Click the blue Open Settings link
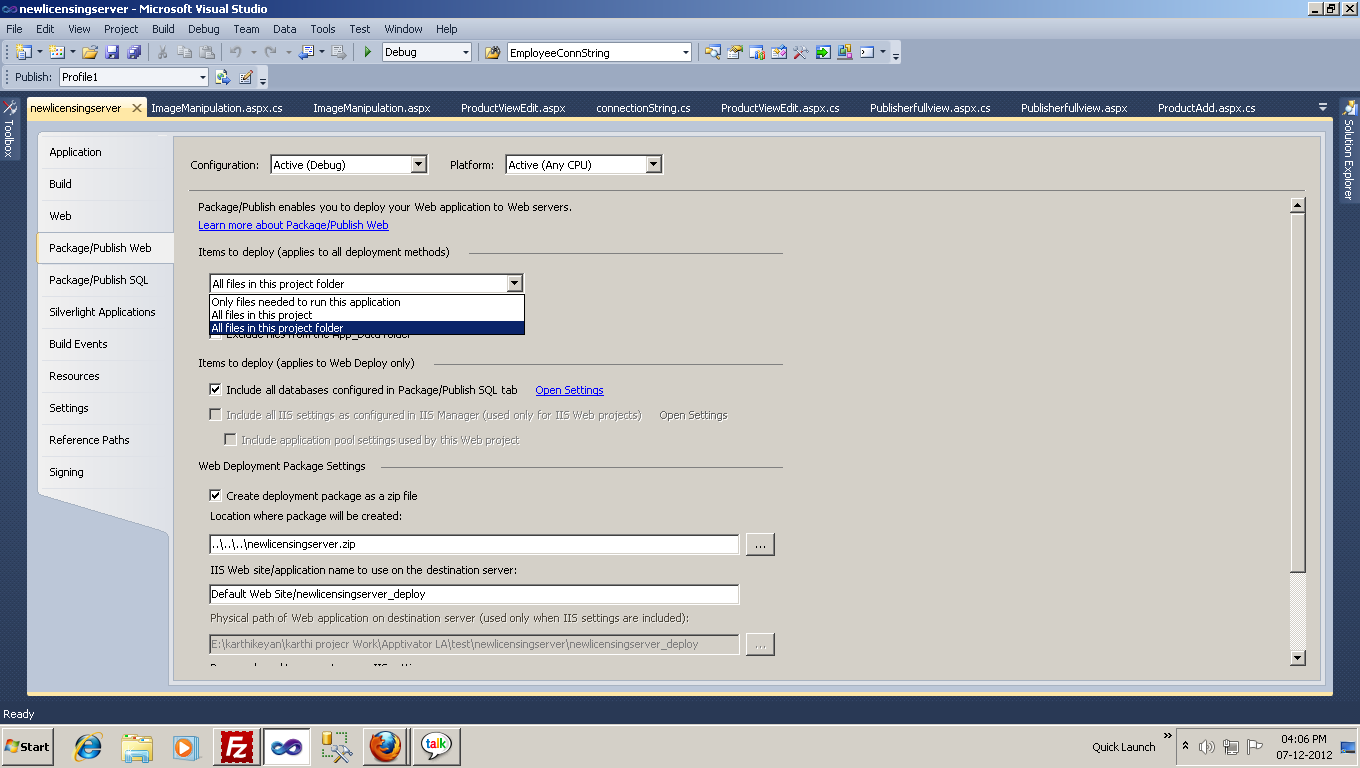 [x=569, y=390]
